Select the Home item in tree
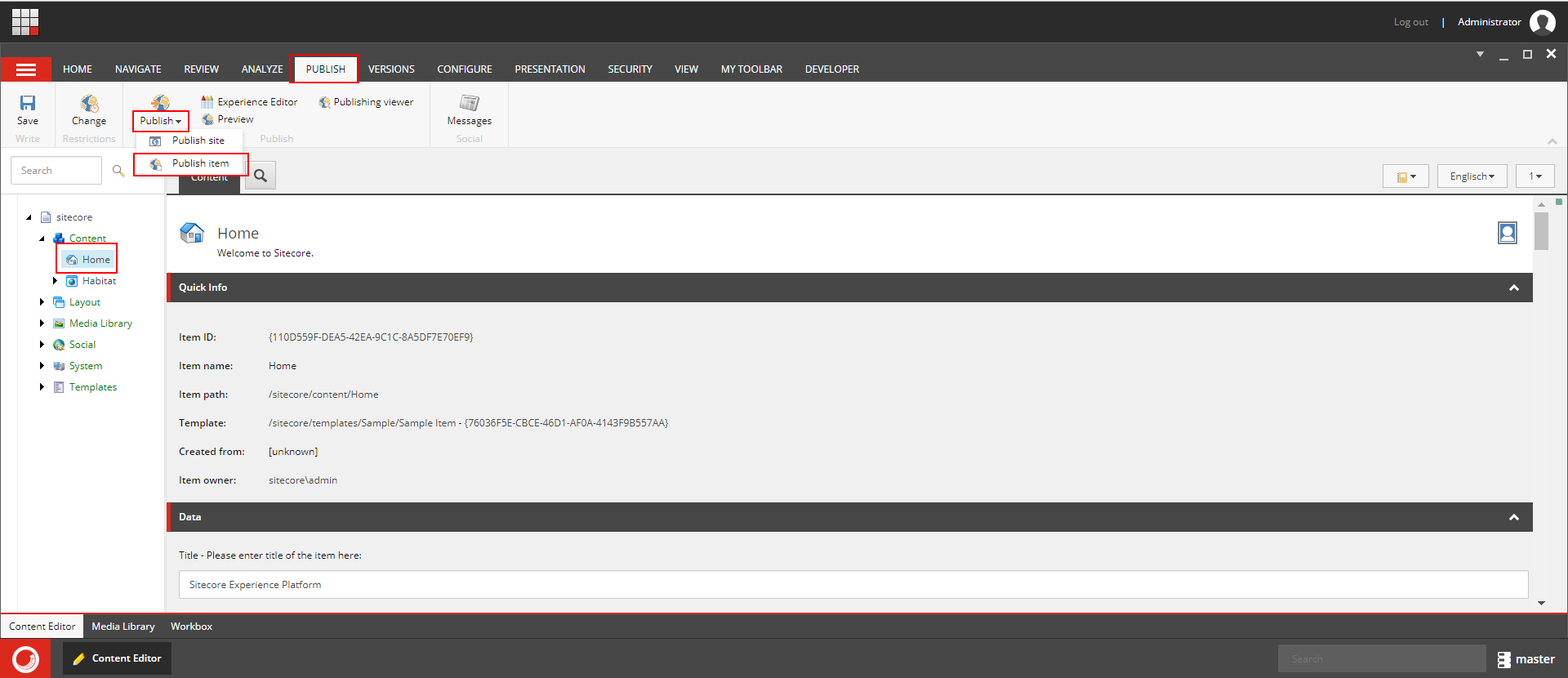The height and width of the screenshot is (678, 1568). [89, 260]
